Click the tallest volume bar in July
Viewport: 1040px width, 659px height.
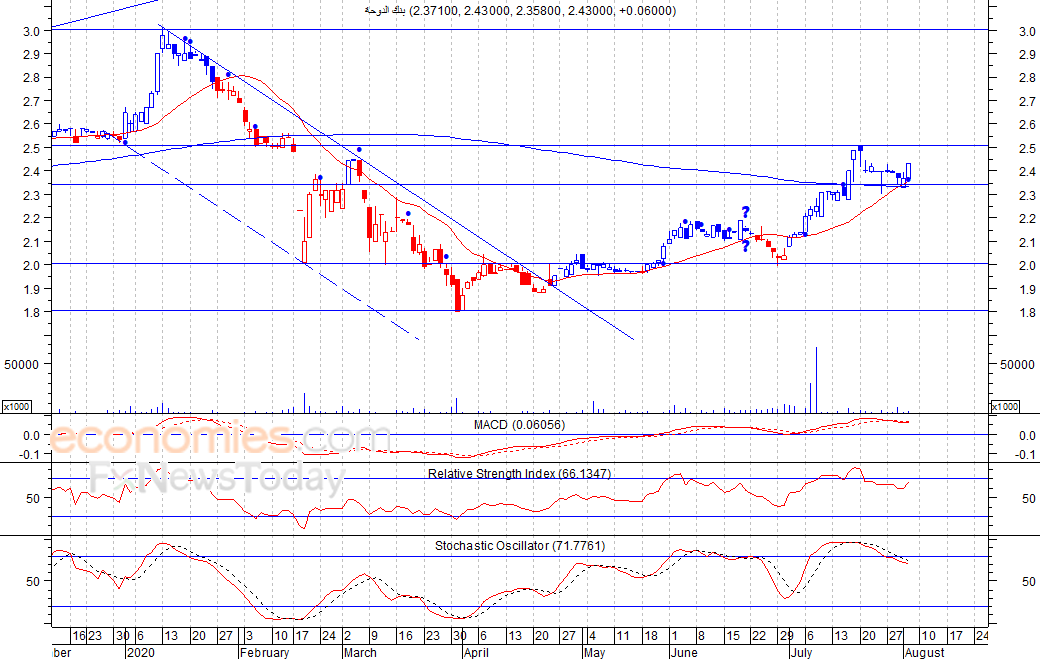coord(817,380)
